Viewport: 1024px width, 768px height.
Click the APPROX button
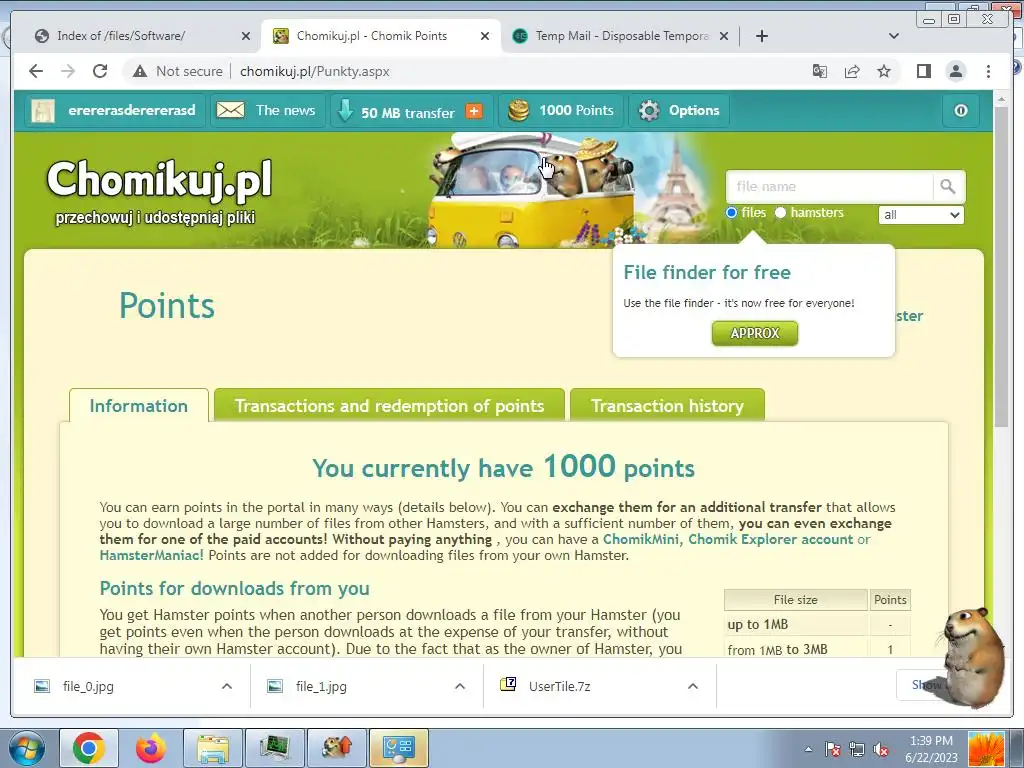755,333
